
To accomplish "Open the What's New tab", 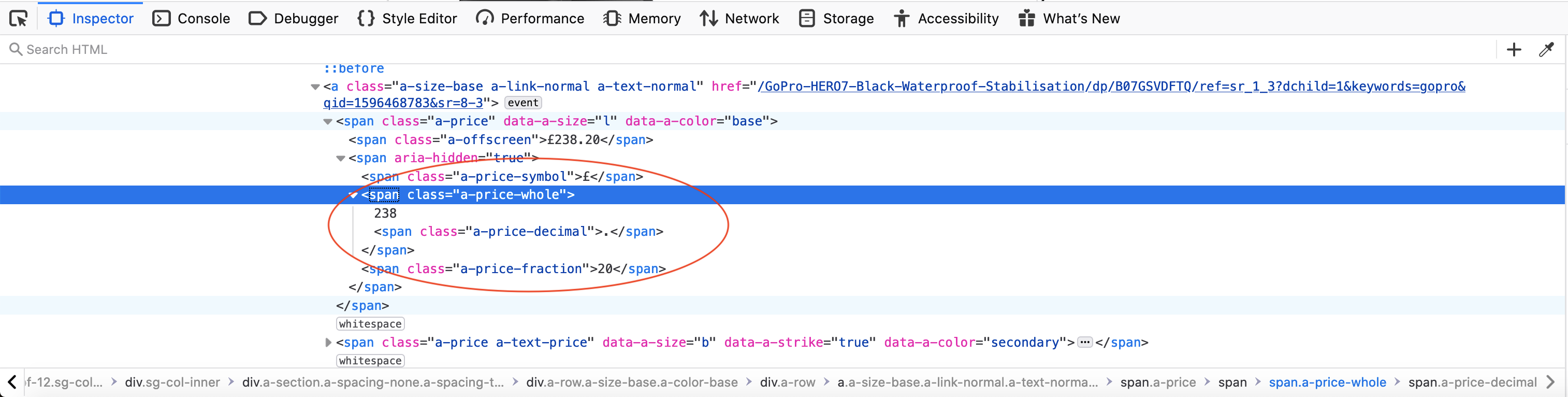I will pos(1069,19).
